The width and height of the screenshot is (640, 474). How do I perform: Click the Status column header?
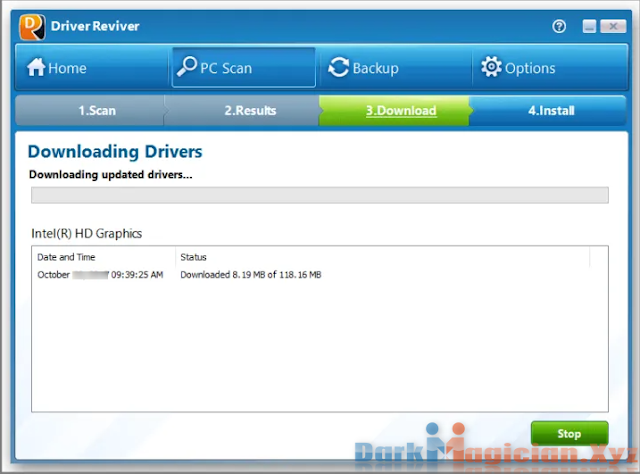pyautogui.click(x=193, y=257)
